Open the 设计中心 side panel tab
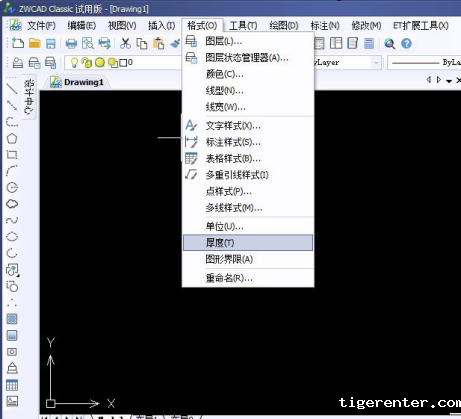This screenshot has width=461, height=419. [29, 97]
